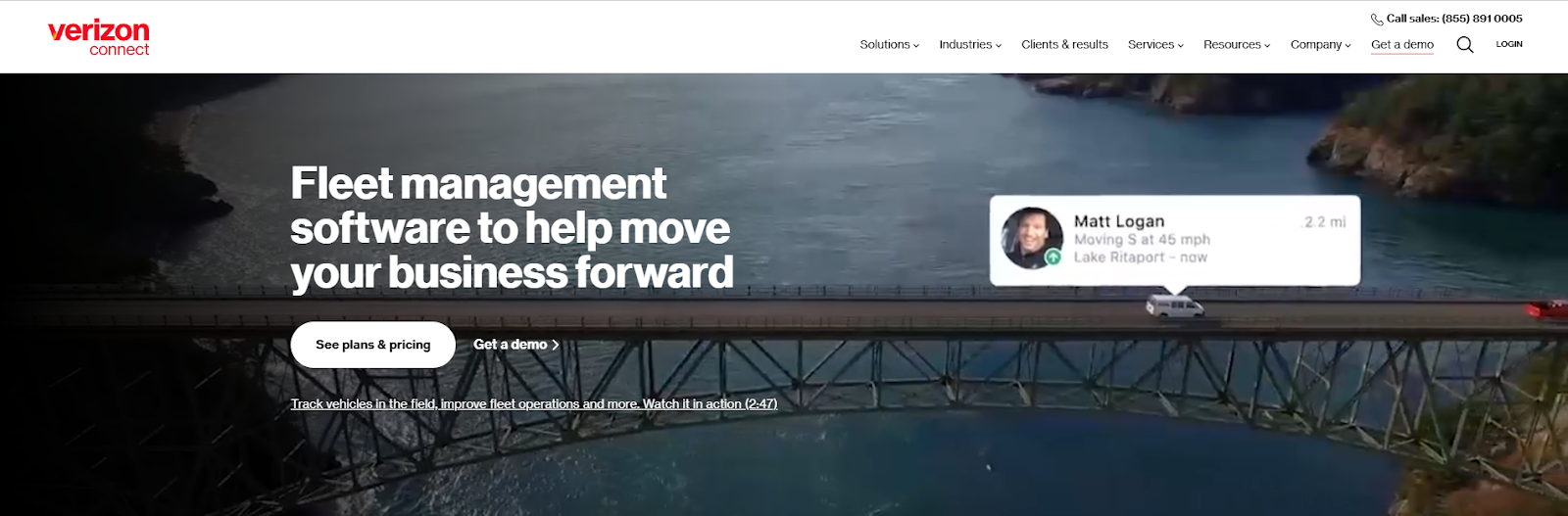Click the green direction arrow on avatar
This screenshot has width=1568, height=516.
click(1053, 257)
